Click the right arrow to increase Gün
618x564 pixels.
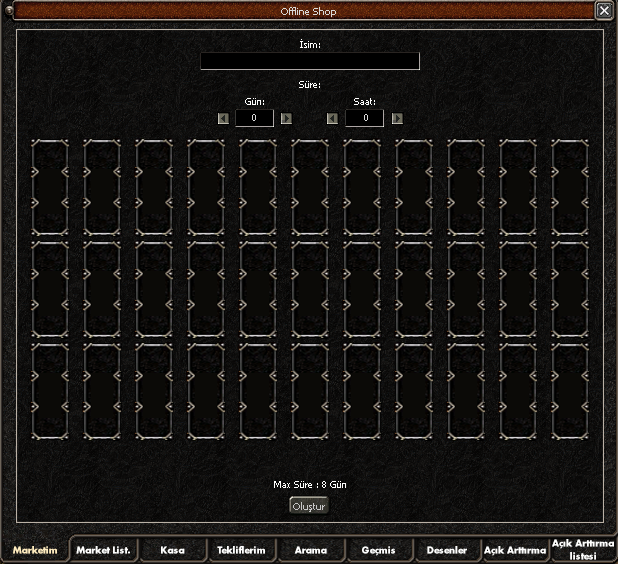287,118
